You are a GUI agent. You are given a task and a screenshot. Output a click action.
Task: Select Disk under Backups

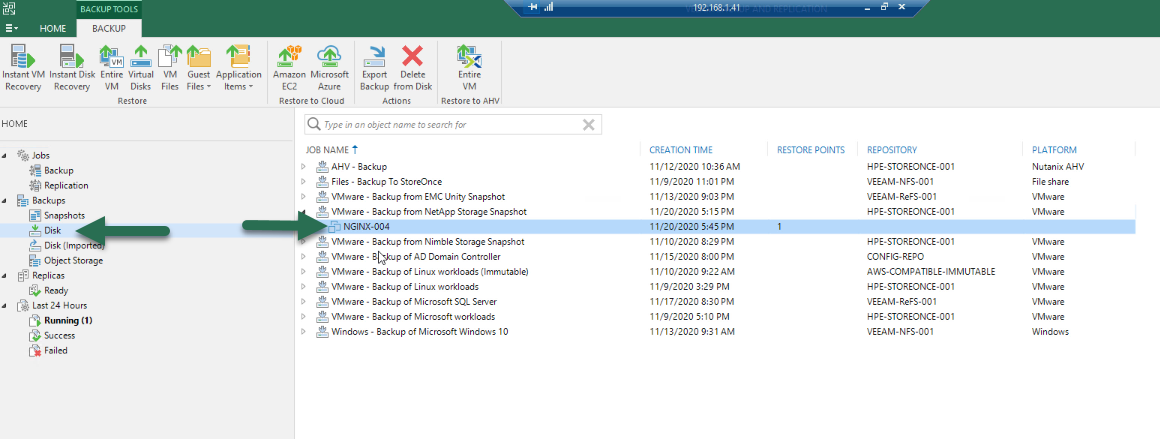52,230
